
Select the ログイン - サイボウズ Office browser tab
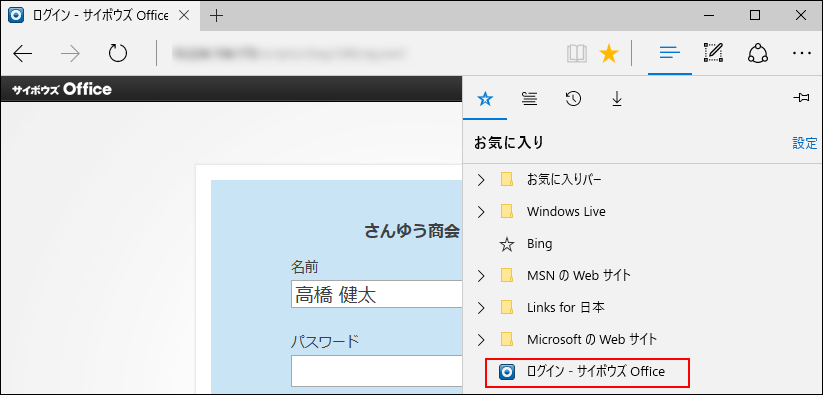(x=99, y=16)
